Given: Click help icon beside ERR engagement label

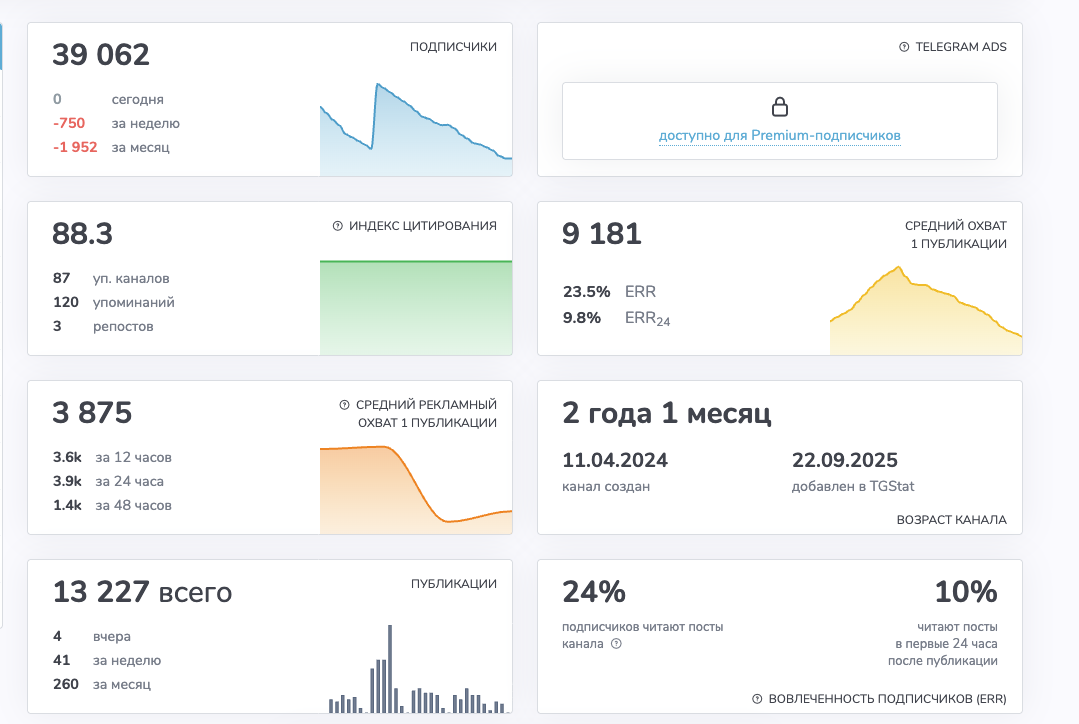Looking at the screenshot, I should [x=757, y=699].
